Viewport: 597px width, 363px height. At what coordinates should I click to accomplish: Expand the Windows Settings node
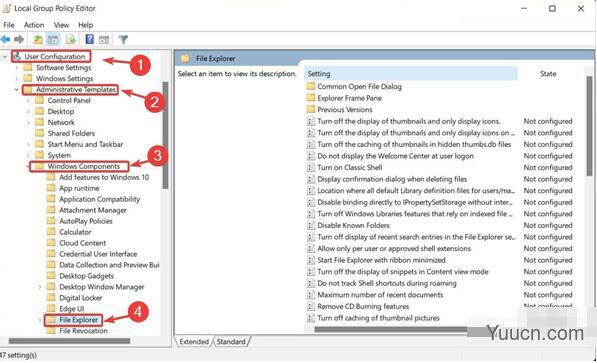16,79
